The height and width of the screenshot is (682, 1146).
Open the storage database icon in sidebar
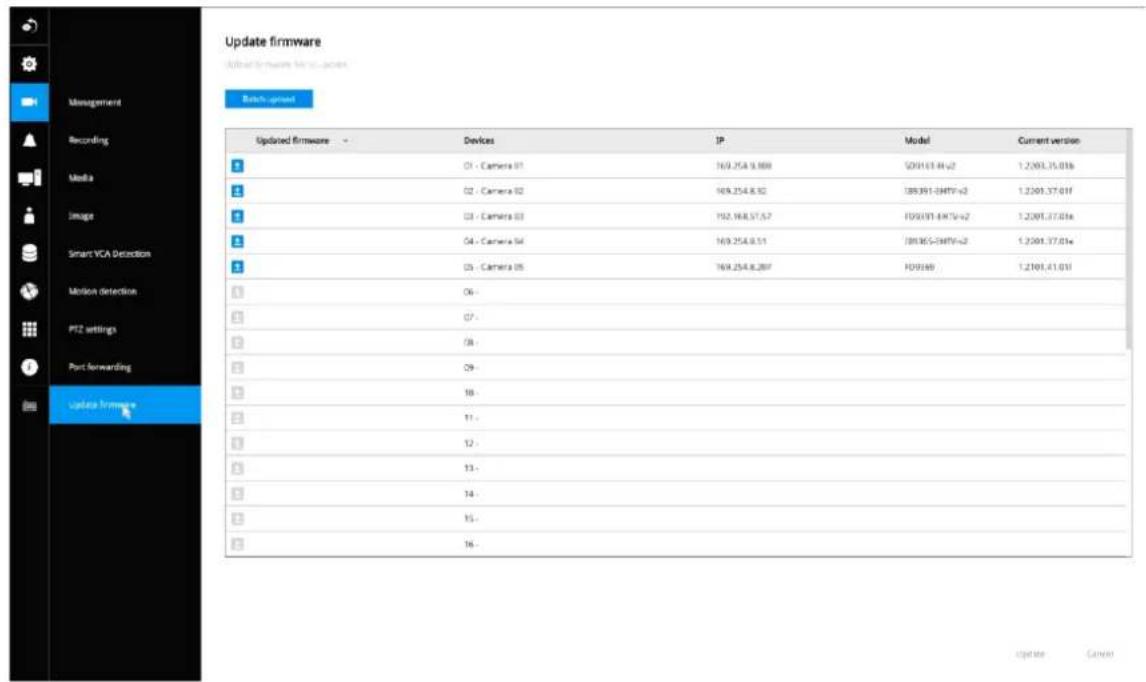(29, 253)
